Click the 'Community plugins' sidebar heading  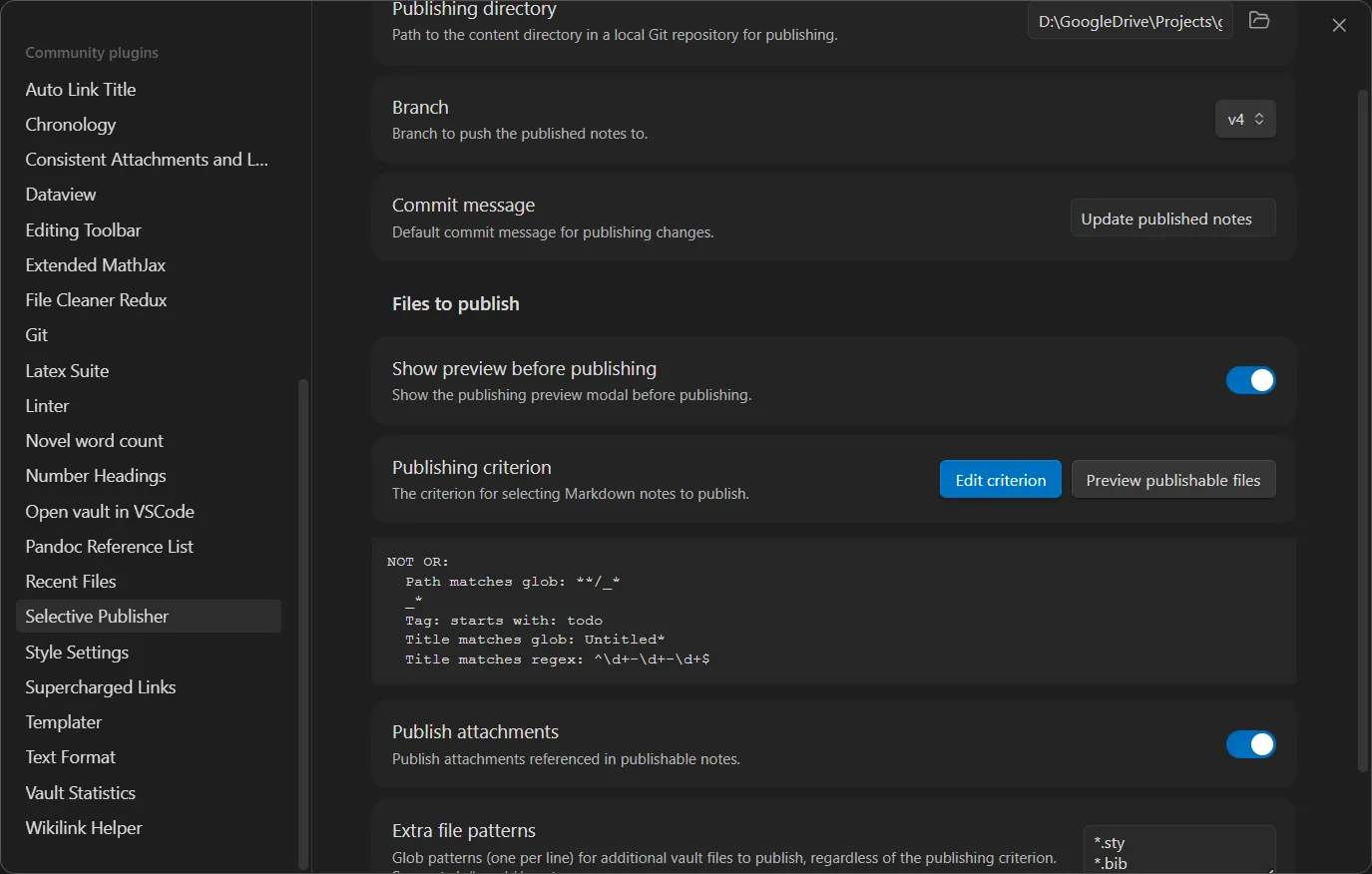tap(92, 53)
